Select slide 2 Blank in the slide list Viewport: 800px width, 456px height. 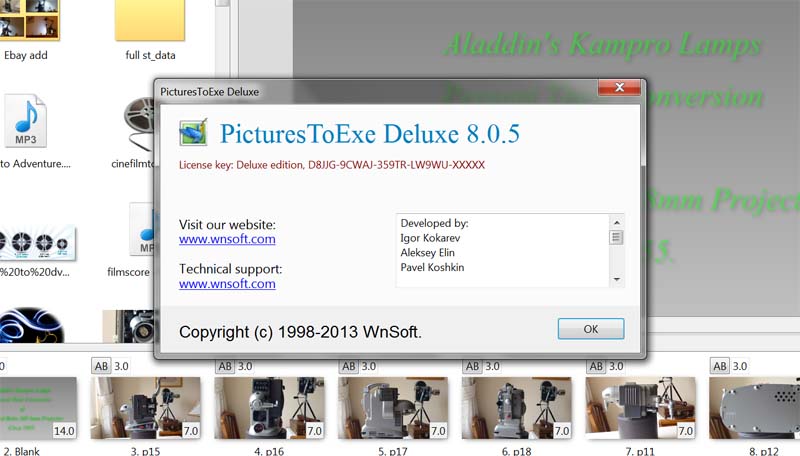[x=38, y=408]
